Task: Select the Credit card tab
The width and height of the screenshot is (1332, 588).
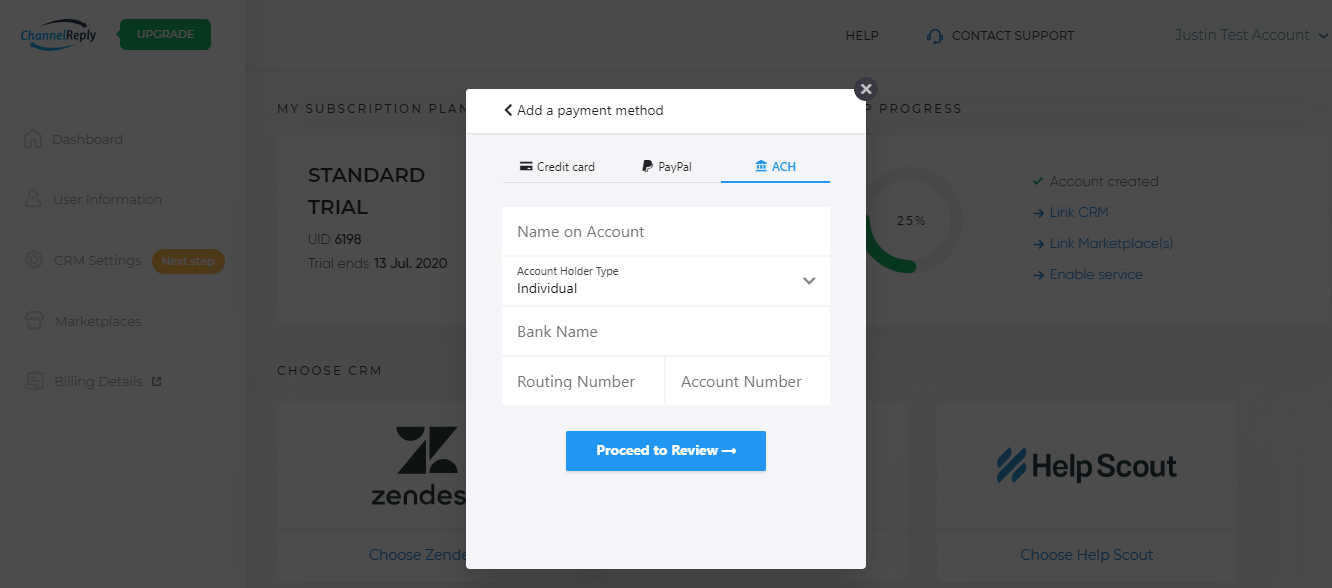Action: tap(557, 166)
